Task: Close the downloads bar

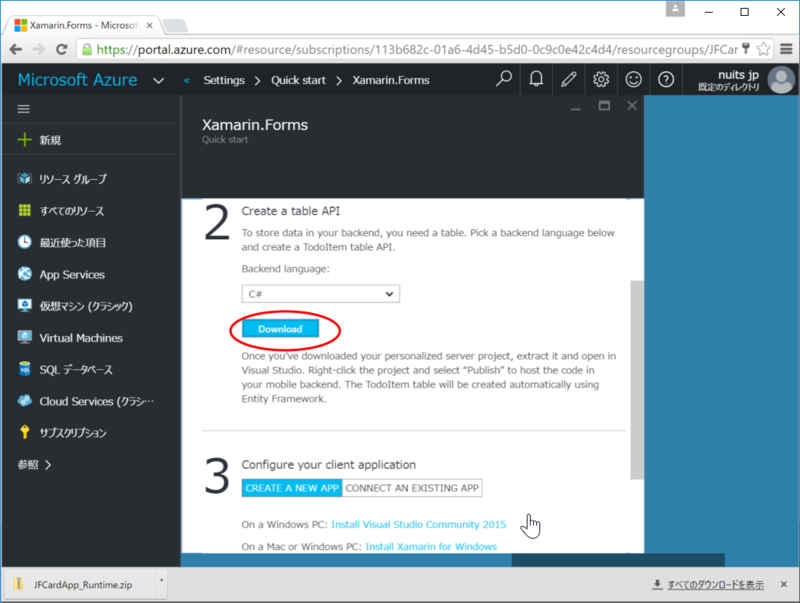Action: 784,585
